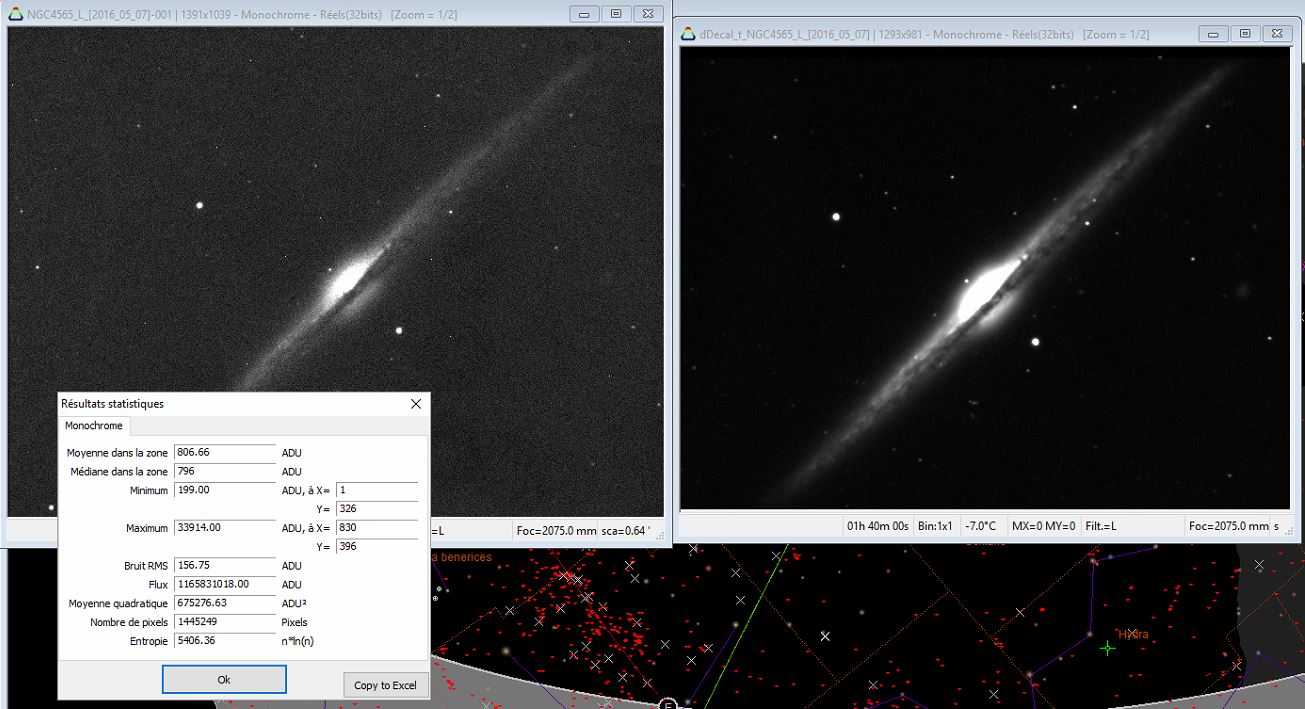Select the Monochrome tab
The image size is (1305, 709).
[x=94, y=426]
